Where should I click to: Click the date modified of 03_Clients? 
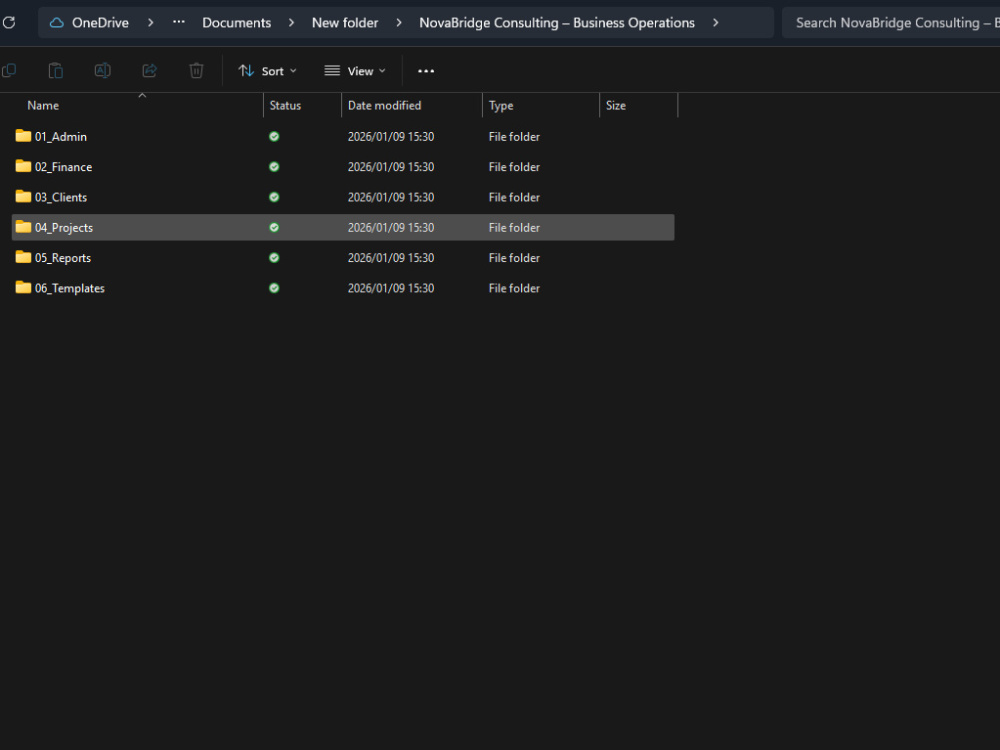click(391, 197)
